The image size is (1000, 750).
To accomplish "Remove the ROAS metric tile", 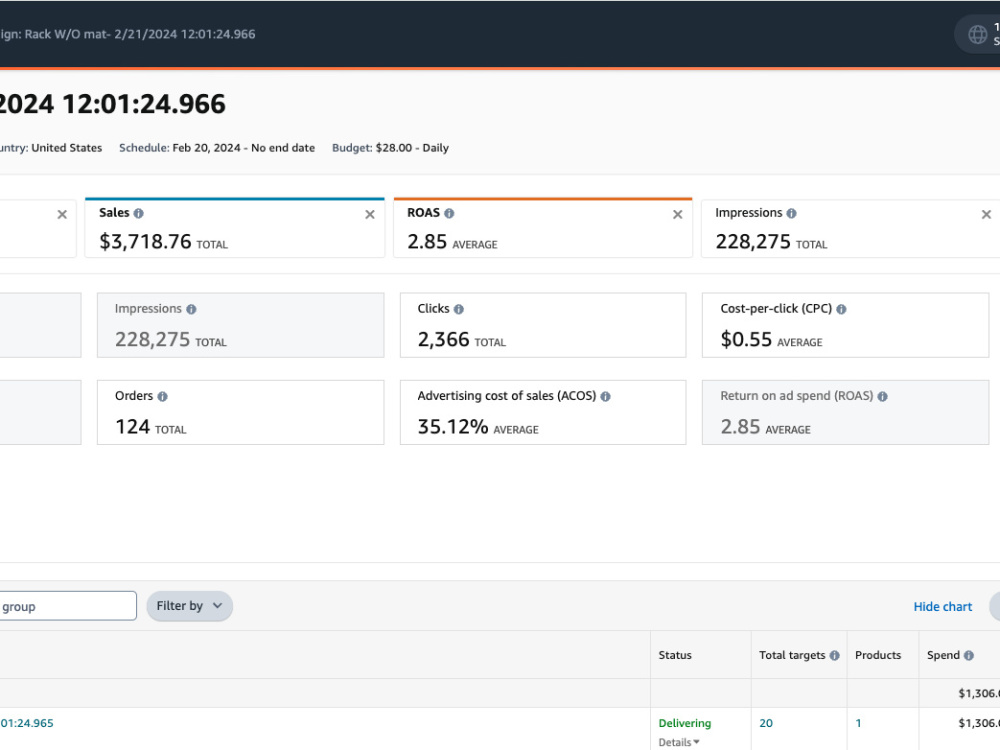I will click(678, 215).
